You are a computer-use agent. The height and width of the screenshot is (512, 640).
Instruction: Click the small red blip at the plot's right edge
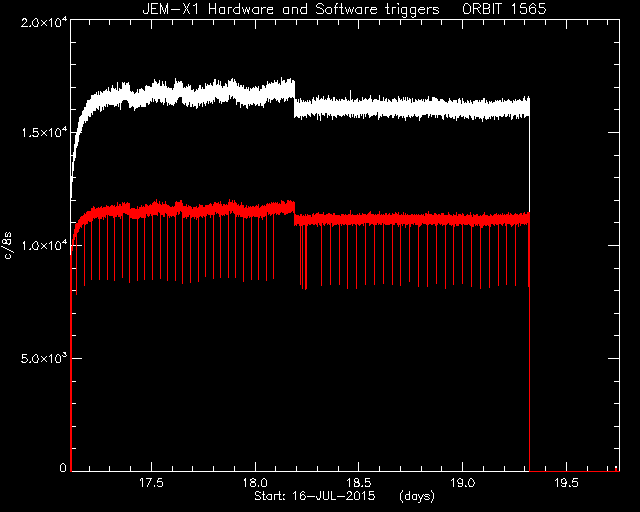coord(616,469)
